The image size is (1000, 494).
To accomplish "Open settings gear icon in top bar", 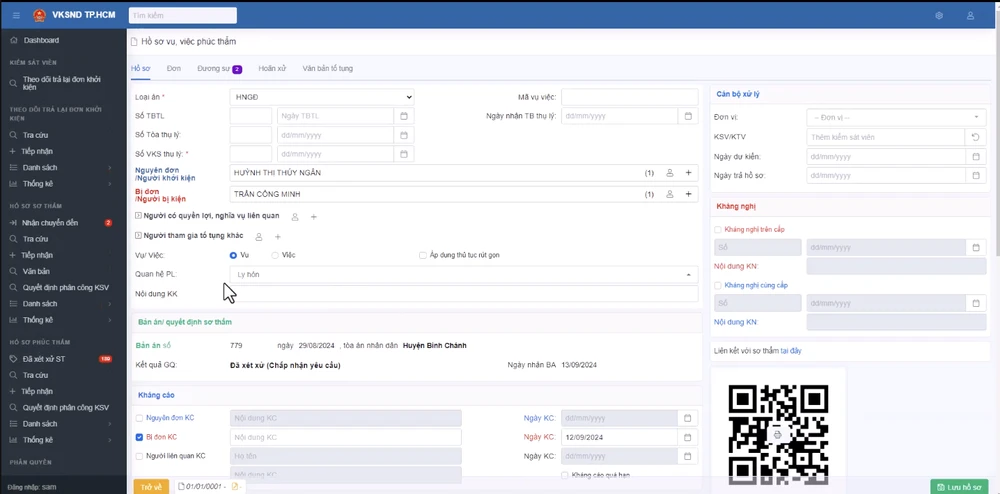I will [939, 16].
